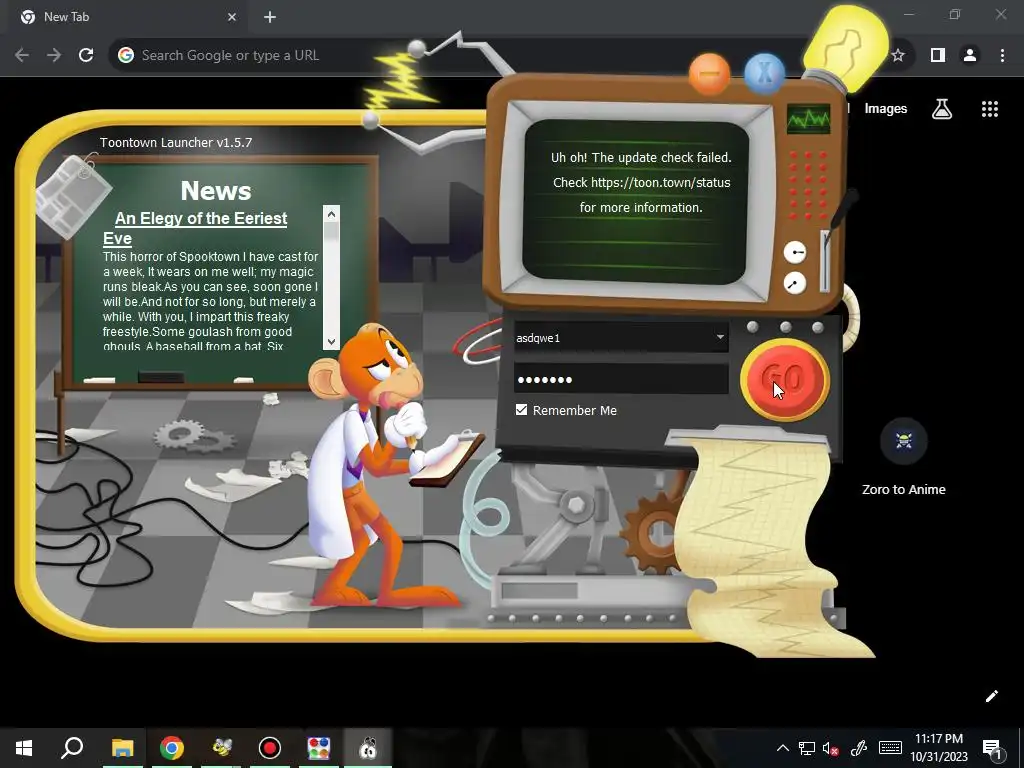Open the colorful app next to the recorder on the taskbar

point(319,748)
